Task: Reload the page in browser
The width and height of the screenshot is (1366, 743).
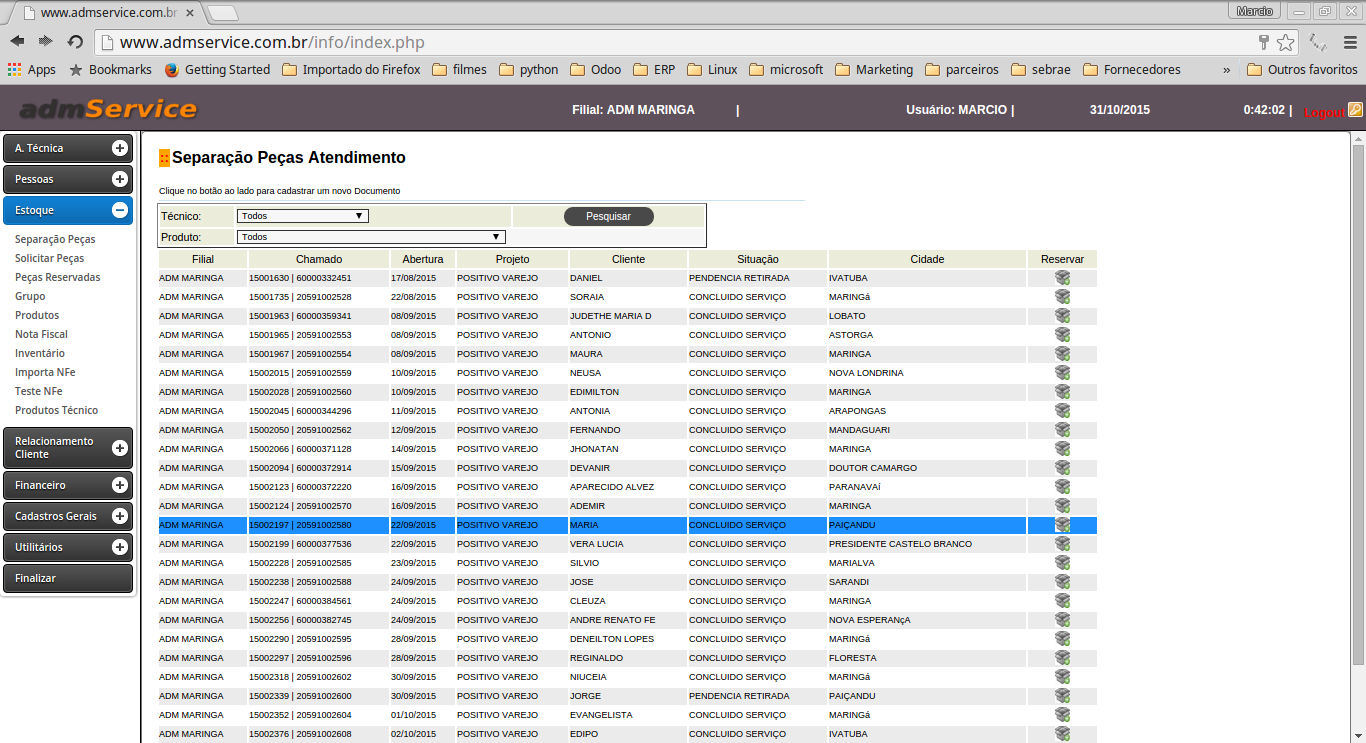Action: [x=75, y=42]
